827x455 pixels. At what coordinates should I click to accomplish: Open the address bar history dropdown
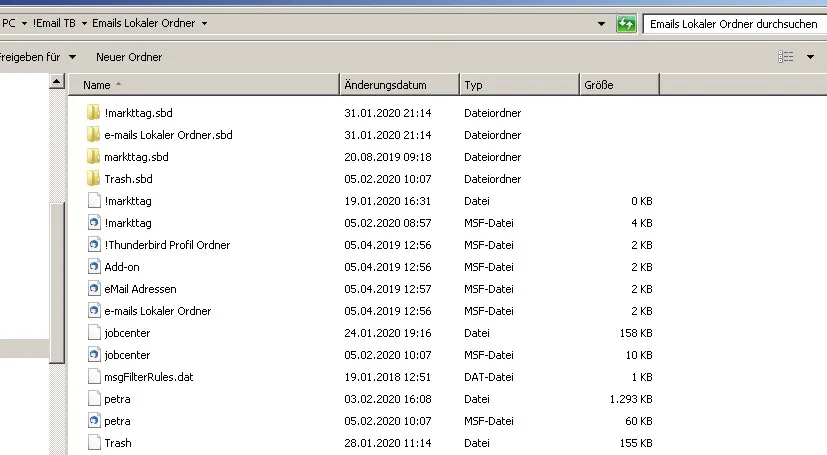[601, 24]
